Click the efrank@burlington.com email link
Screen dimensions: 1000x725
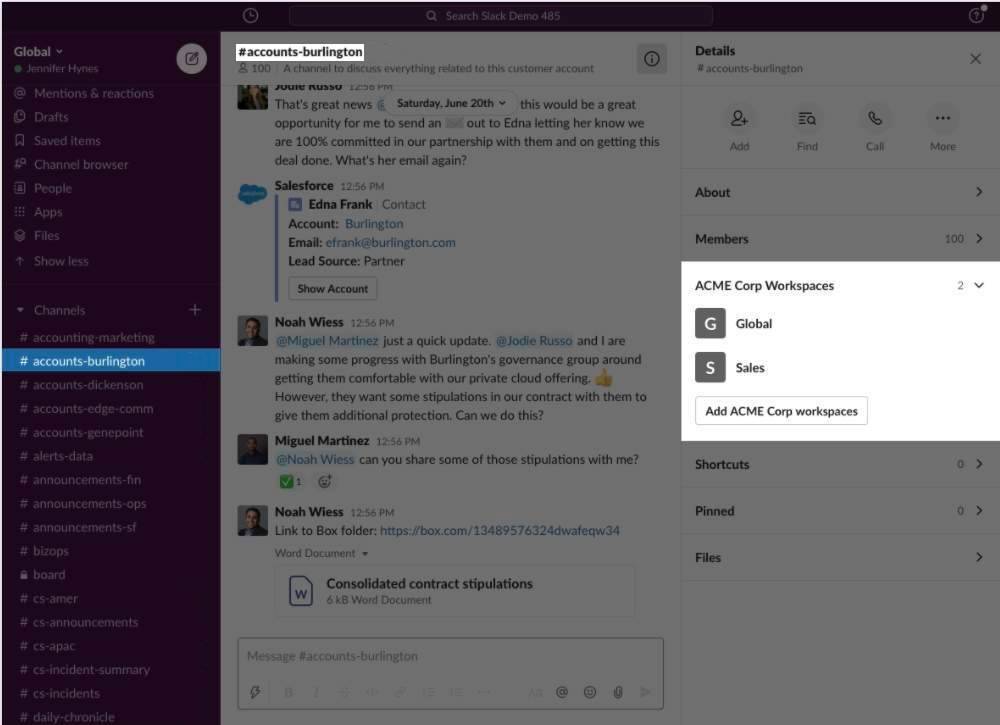click(390, 242)
